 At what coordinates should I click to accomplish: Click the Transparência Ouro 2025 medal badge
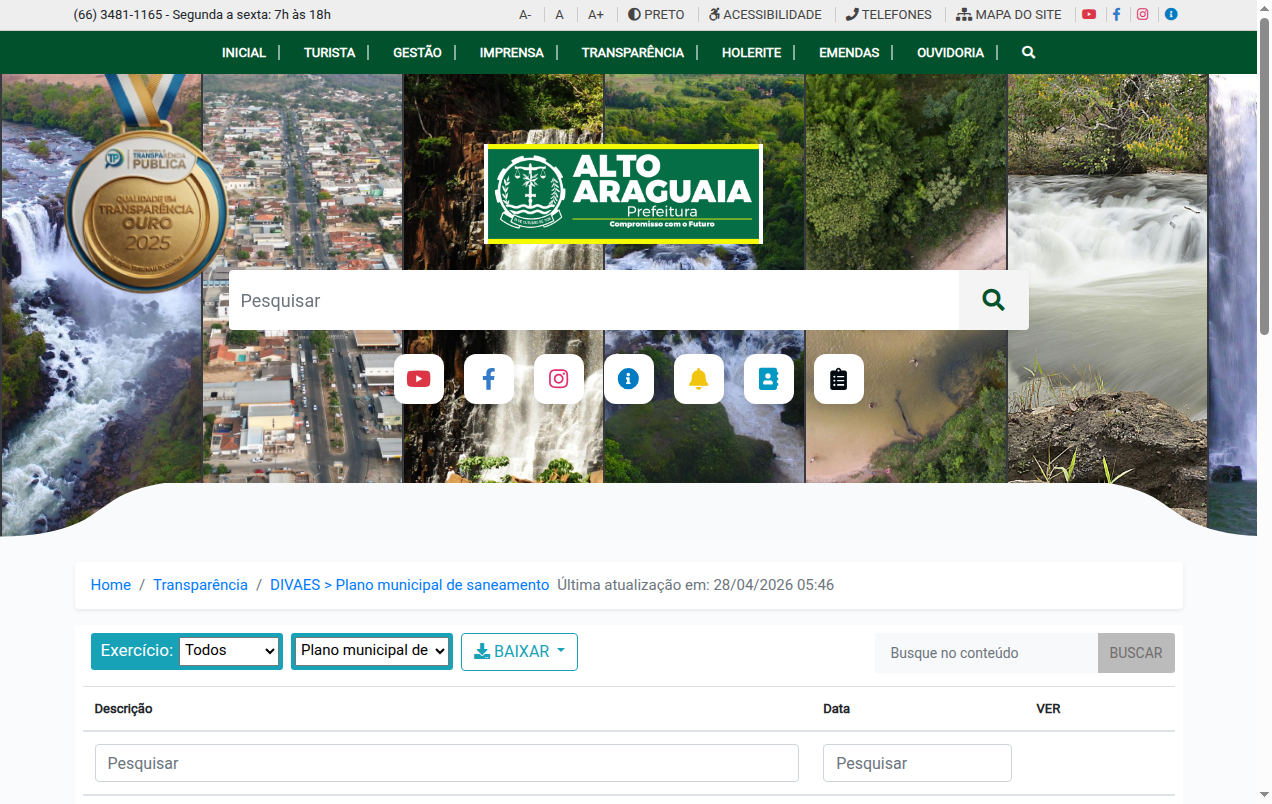click(x=147, y=185)
